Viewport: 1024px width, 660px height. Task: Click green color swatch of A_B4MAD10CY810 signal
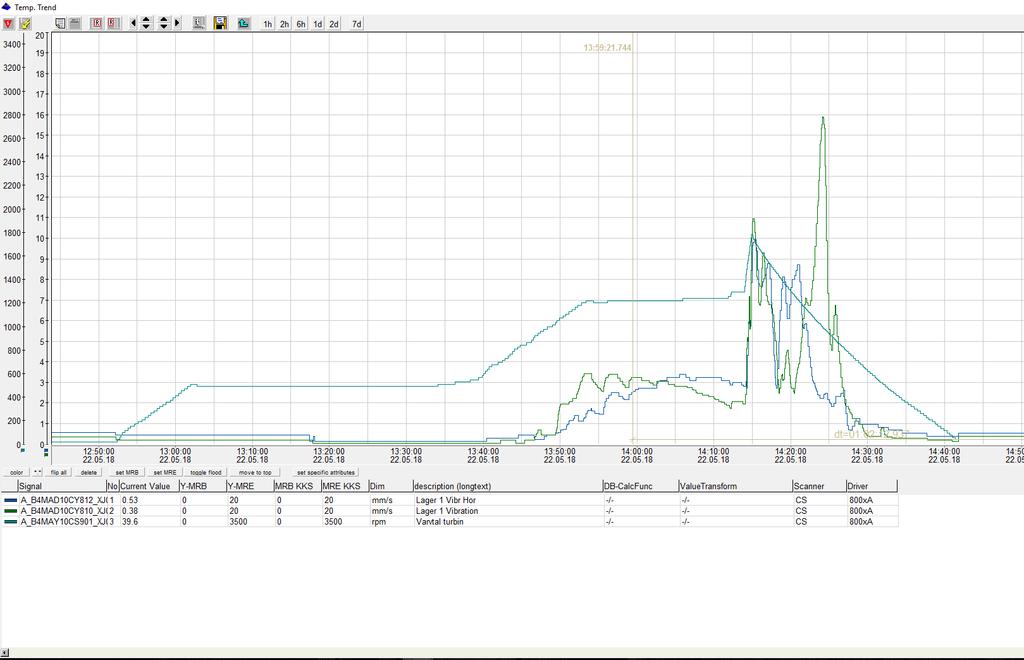pos(10,511)
